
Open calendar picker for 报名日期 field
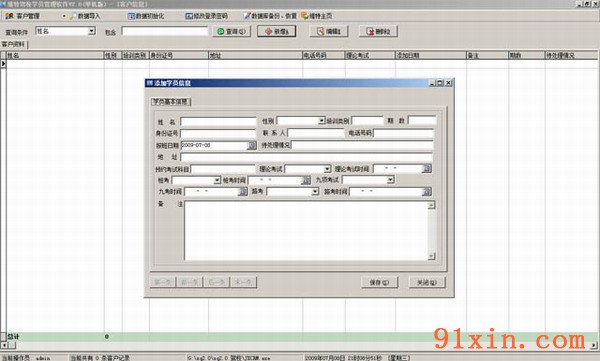tap(252, 145)
